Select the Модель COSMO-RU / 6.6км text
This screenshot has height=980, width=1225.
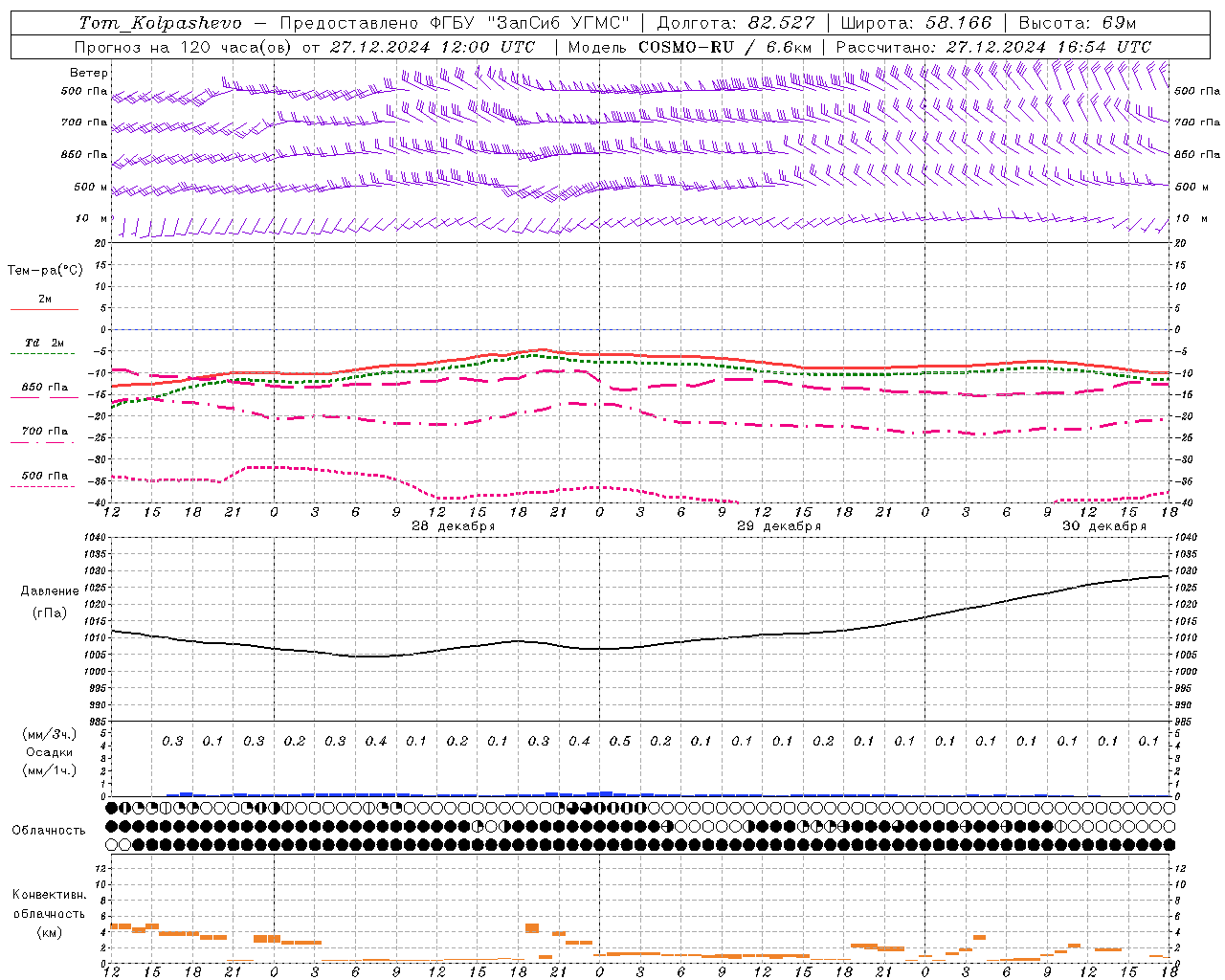pyautogui.click(x=689, y=47)
